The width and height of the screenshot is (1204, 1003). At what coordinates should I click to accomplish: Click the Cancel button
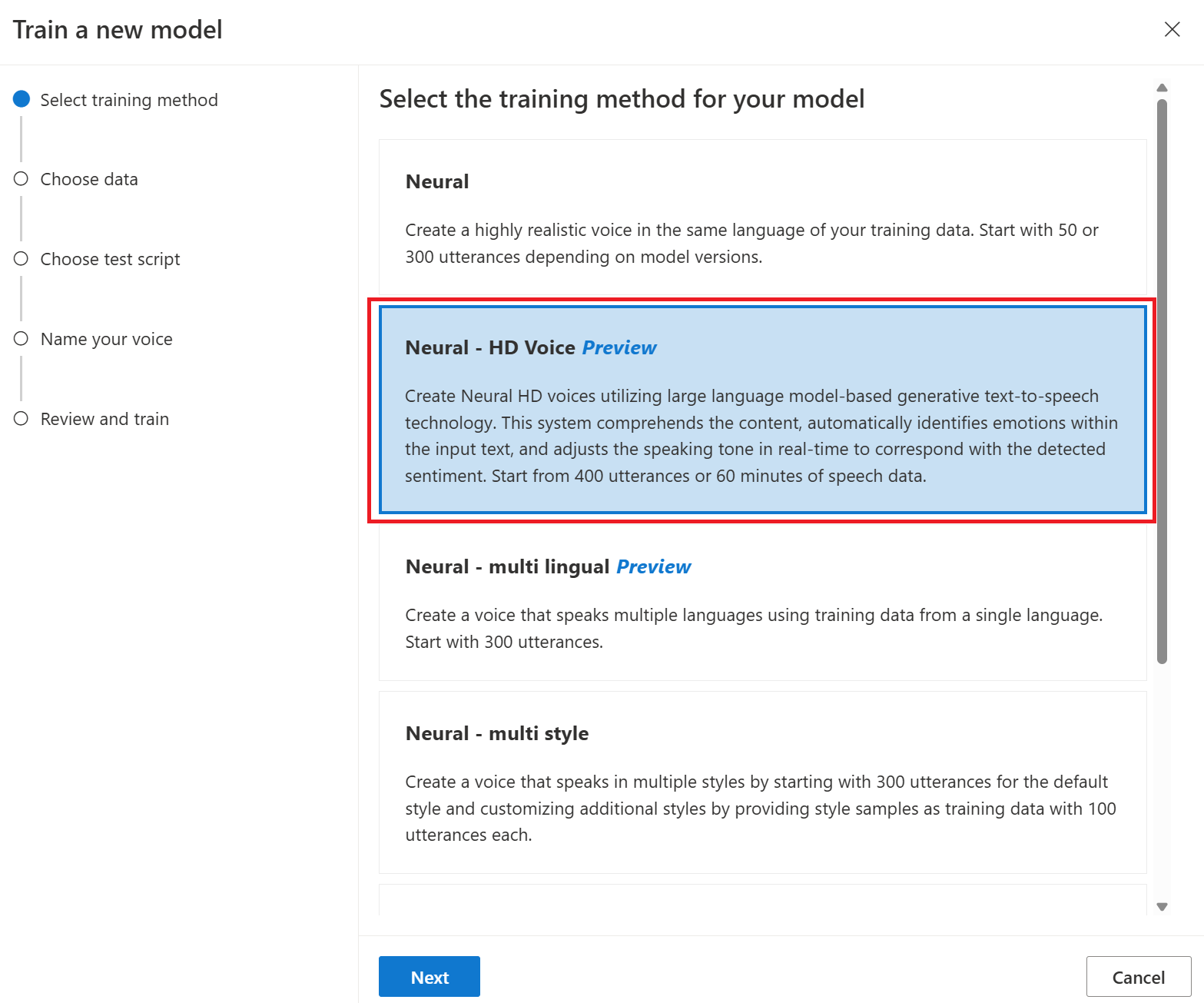tap(1138, 976)
